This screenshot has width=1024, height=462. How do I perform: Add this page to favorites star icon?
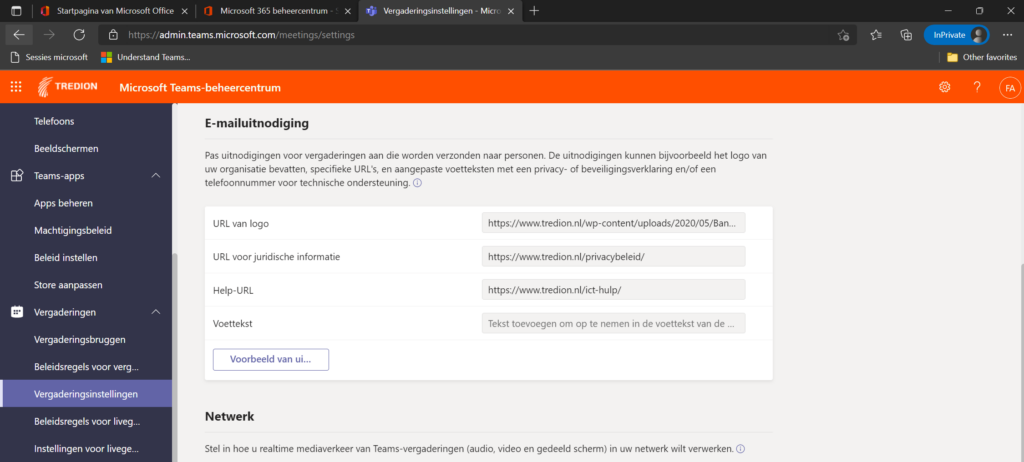pyautogui.click(x=843, y=35)
